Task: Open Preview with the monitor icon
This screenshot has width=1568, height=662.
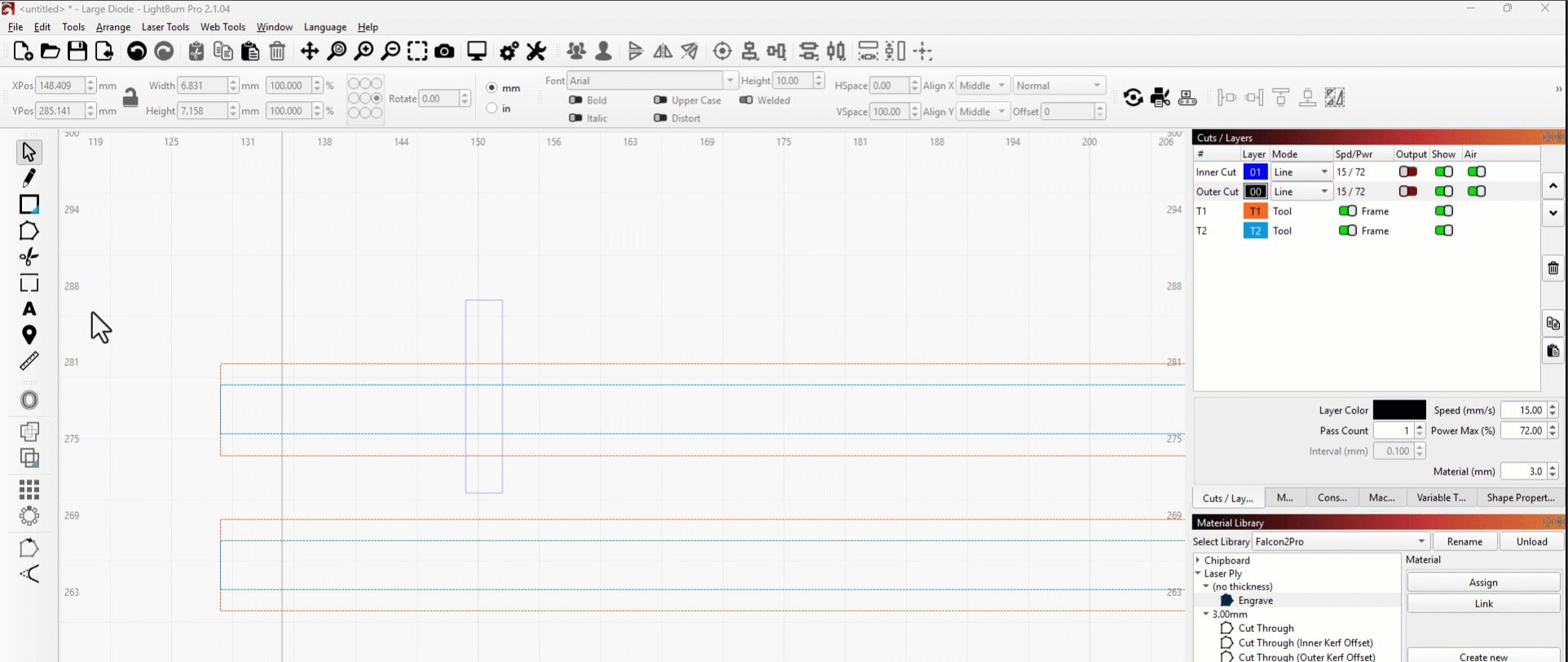Action: [477, 51]
